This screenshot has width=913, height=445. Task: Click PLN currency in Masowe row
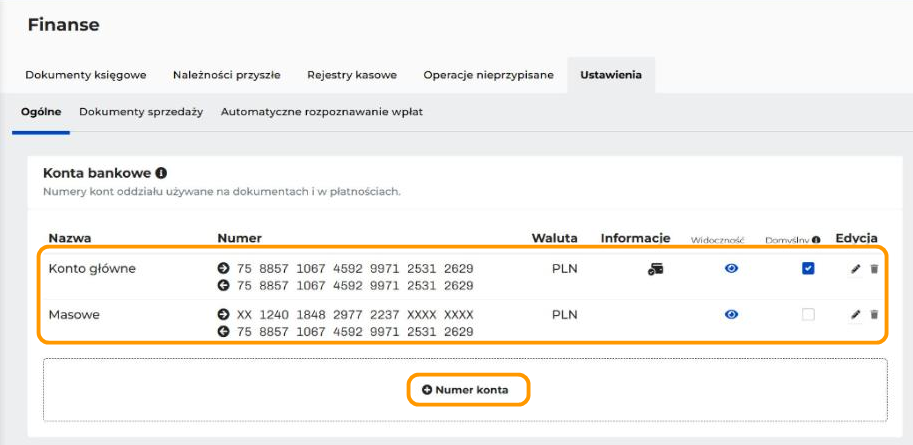coord(564,315)
